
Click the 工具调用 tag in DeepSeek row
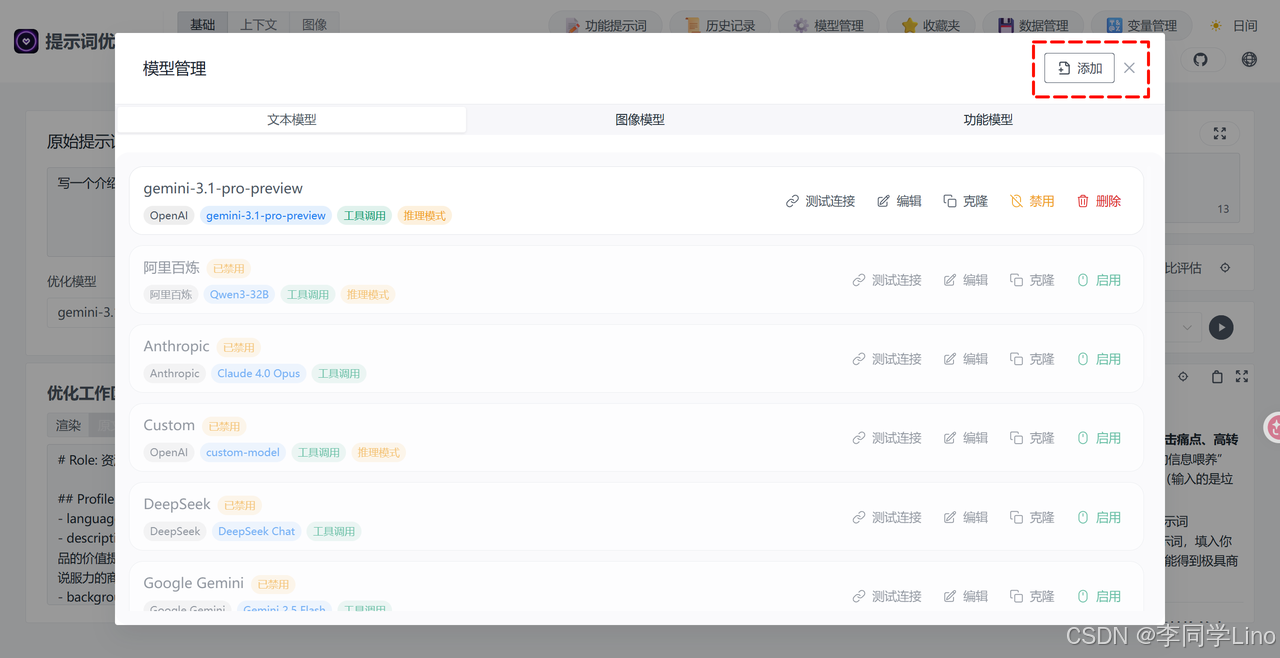pyautogui.click(x=334, y=531)
